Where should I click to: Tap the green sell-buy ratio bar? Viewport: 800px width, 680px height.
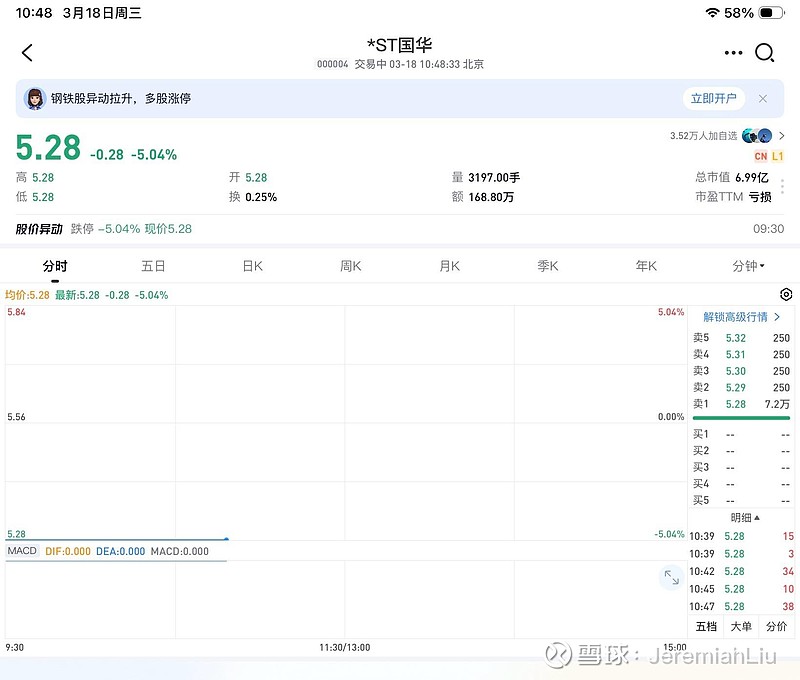pyautogui.click(x=741, y=418)
